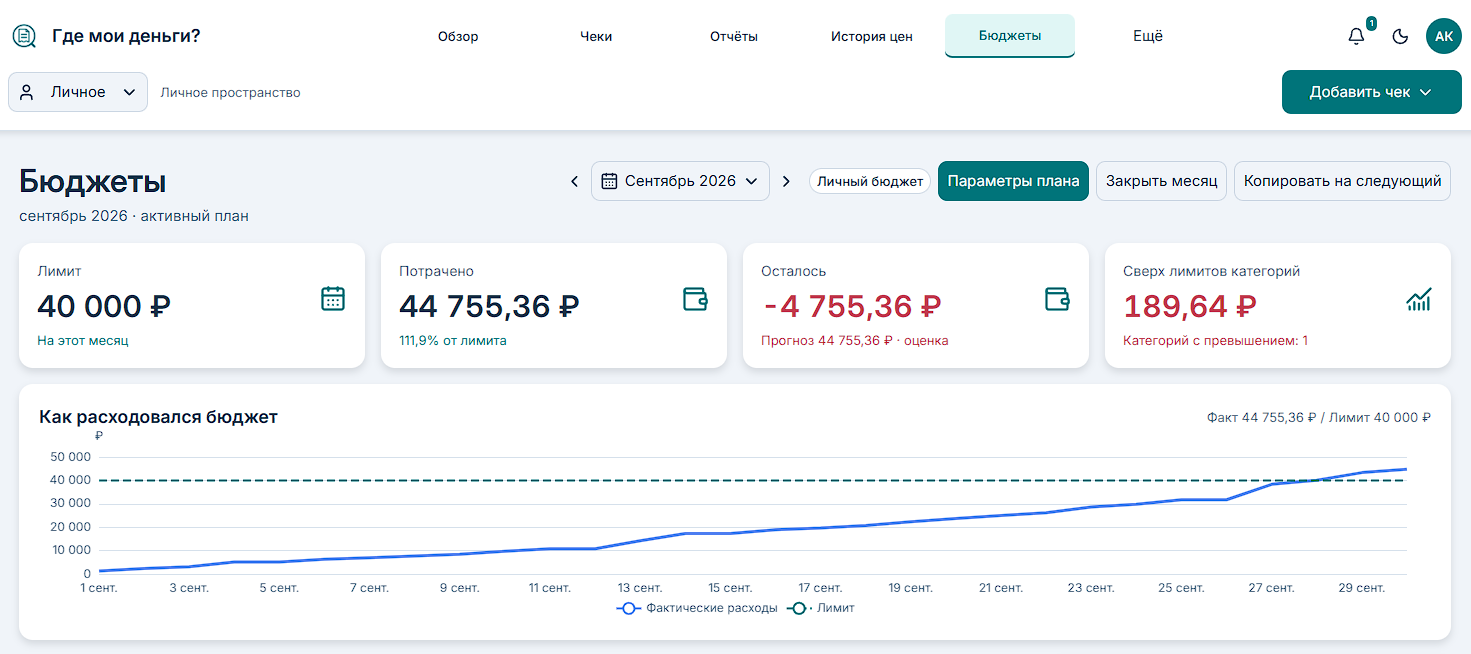
Task: Click the chart icon in Сверх лимитов card
Action: (1419, 298)
